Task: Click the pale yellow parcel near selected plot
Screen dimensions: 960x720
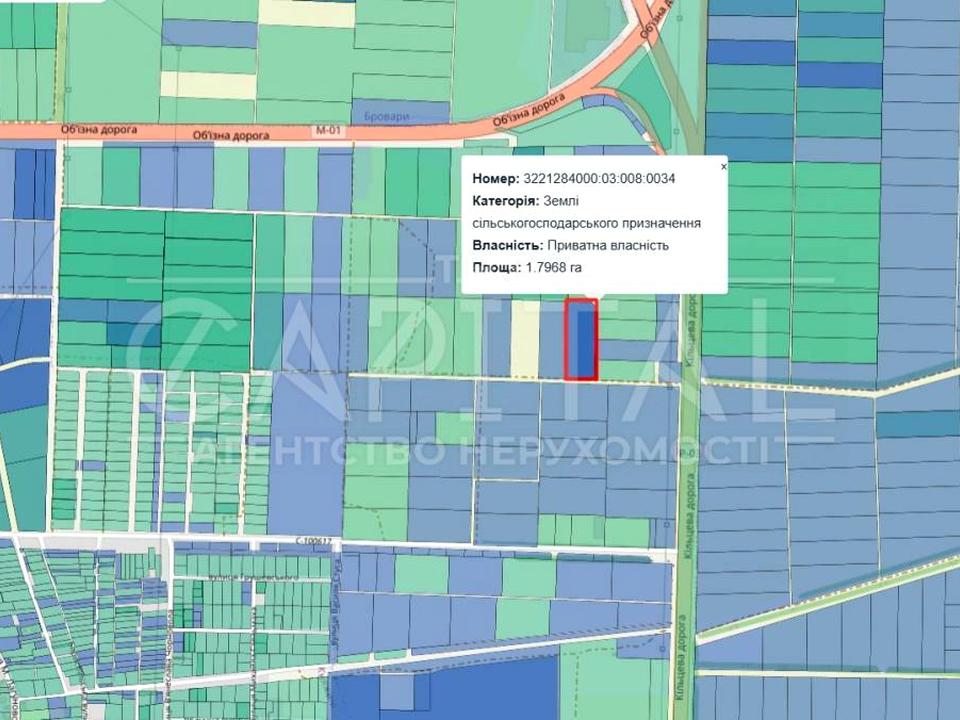Action: pyautogui.click(x=525, y=340)
